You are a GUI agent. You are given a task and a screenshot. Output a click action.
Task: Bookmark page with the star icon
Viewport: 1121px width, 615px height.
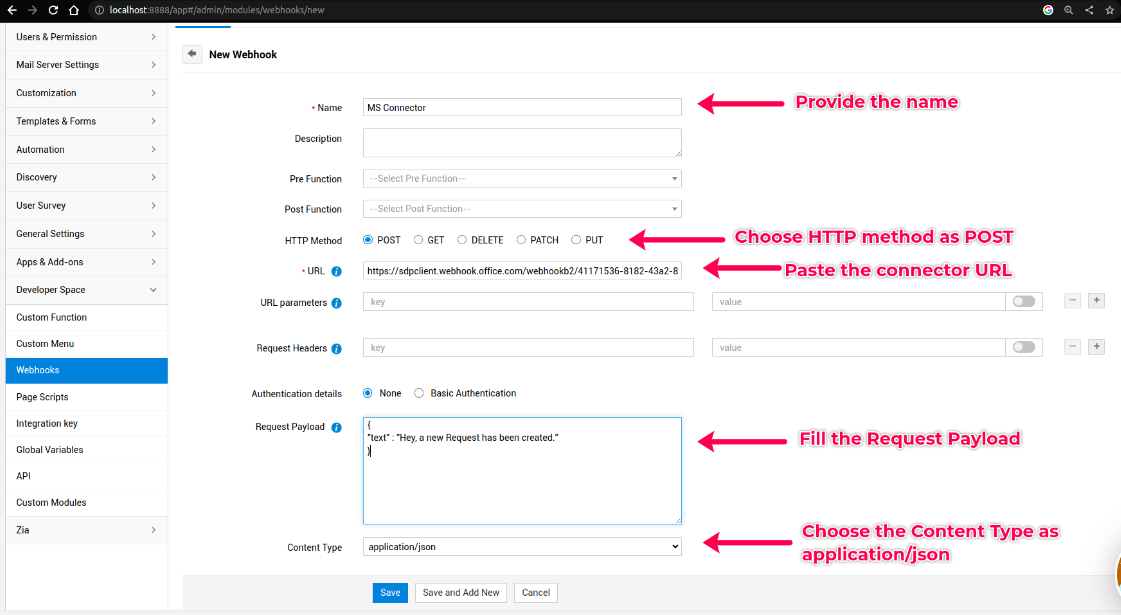click(x=1109, y=10)
